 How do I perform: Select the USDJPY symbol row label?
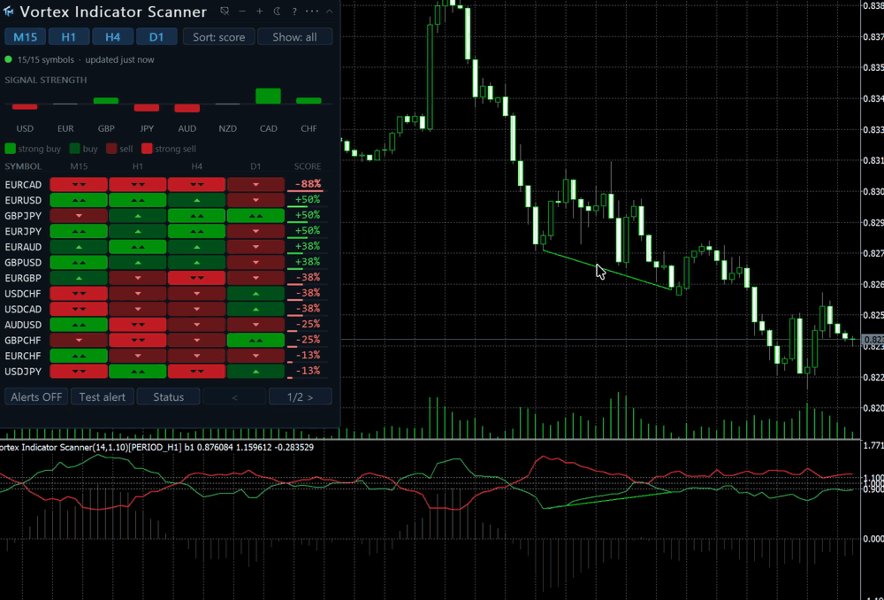pyautogui.click(x=23, y=372)
